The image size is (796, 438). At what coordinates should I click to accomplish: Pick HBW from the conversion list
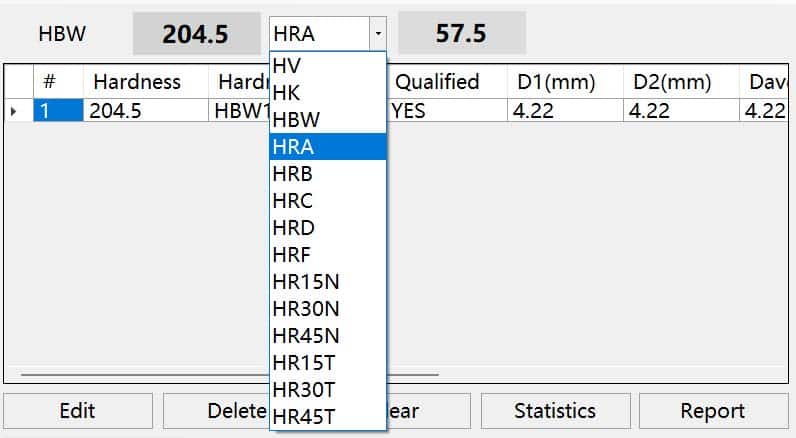[x=327, y=120]
